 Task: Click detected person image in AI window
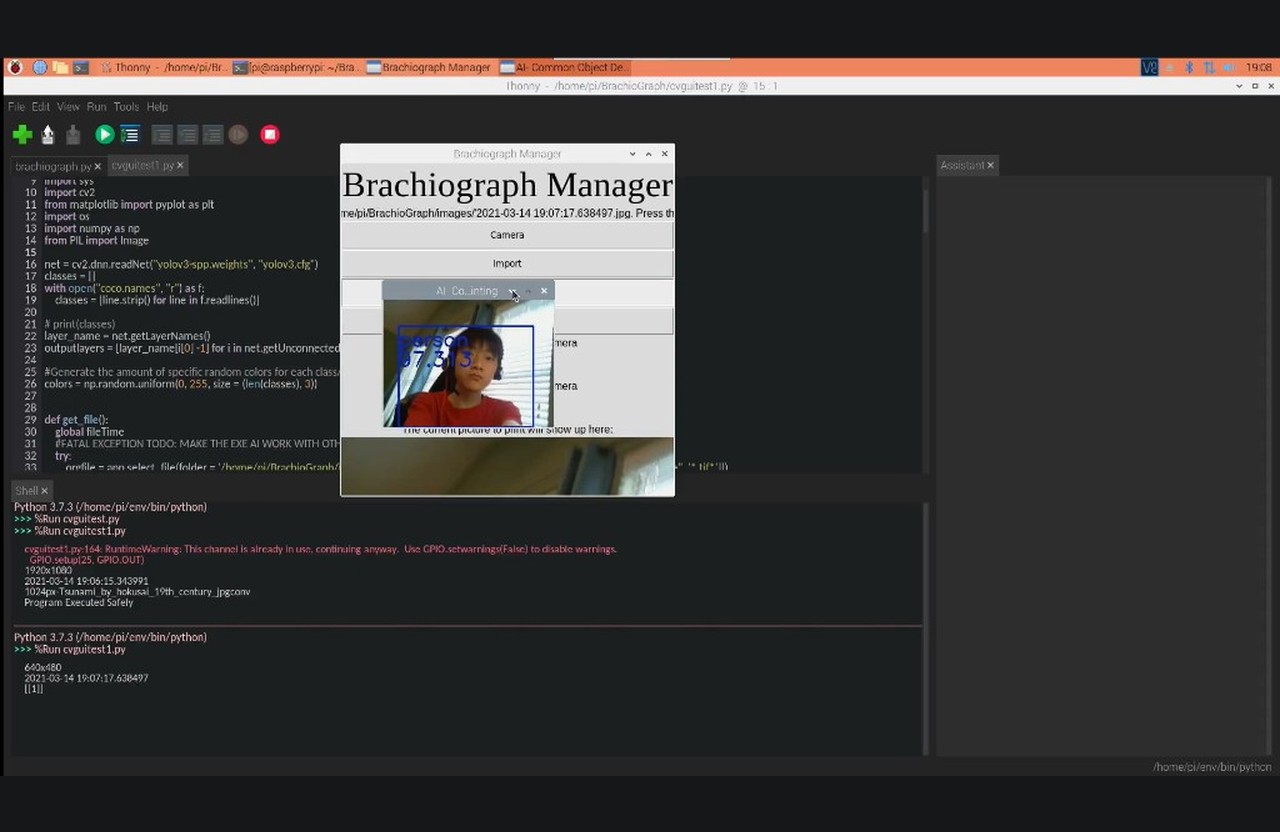tap(468, 364)
